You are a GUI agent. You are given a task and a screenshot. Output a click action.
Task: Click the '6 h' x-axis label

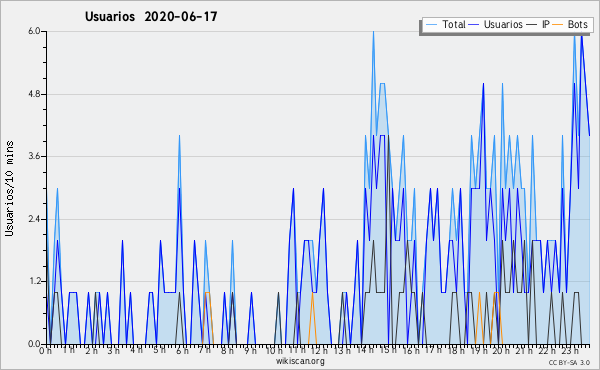pos(183,350)
